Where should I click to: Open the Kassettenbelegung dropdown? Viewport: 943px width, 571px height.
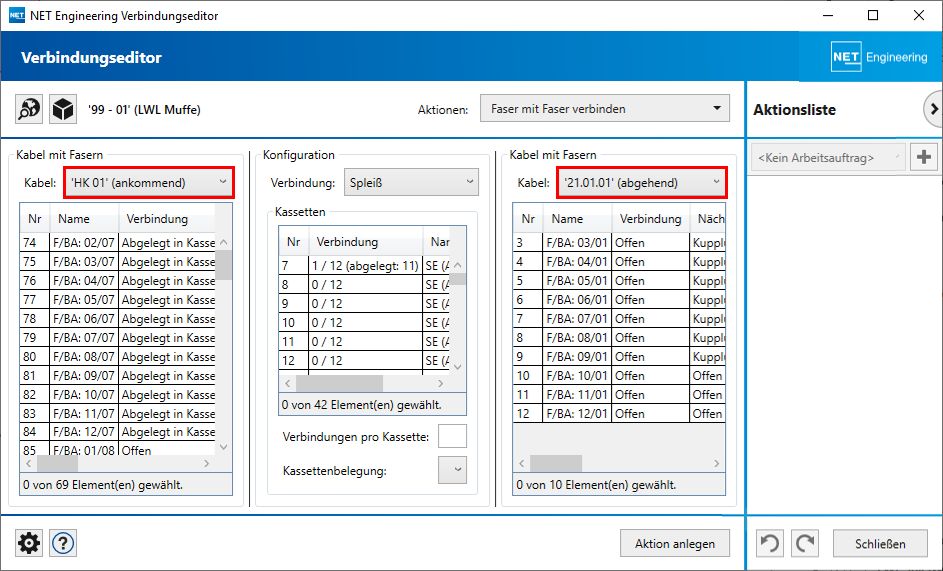tap(452, 470)
